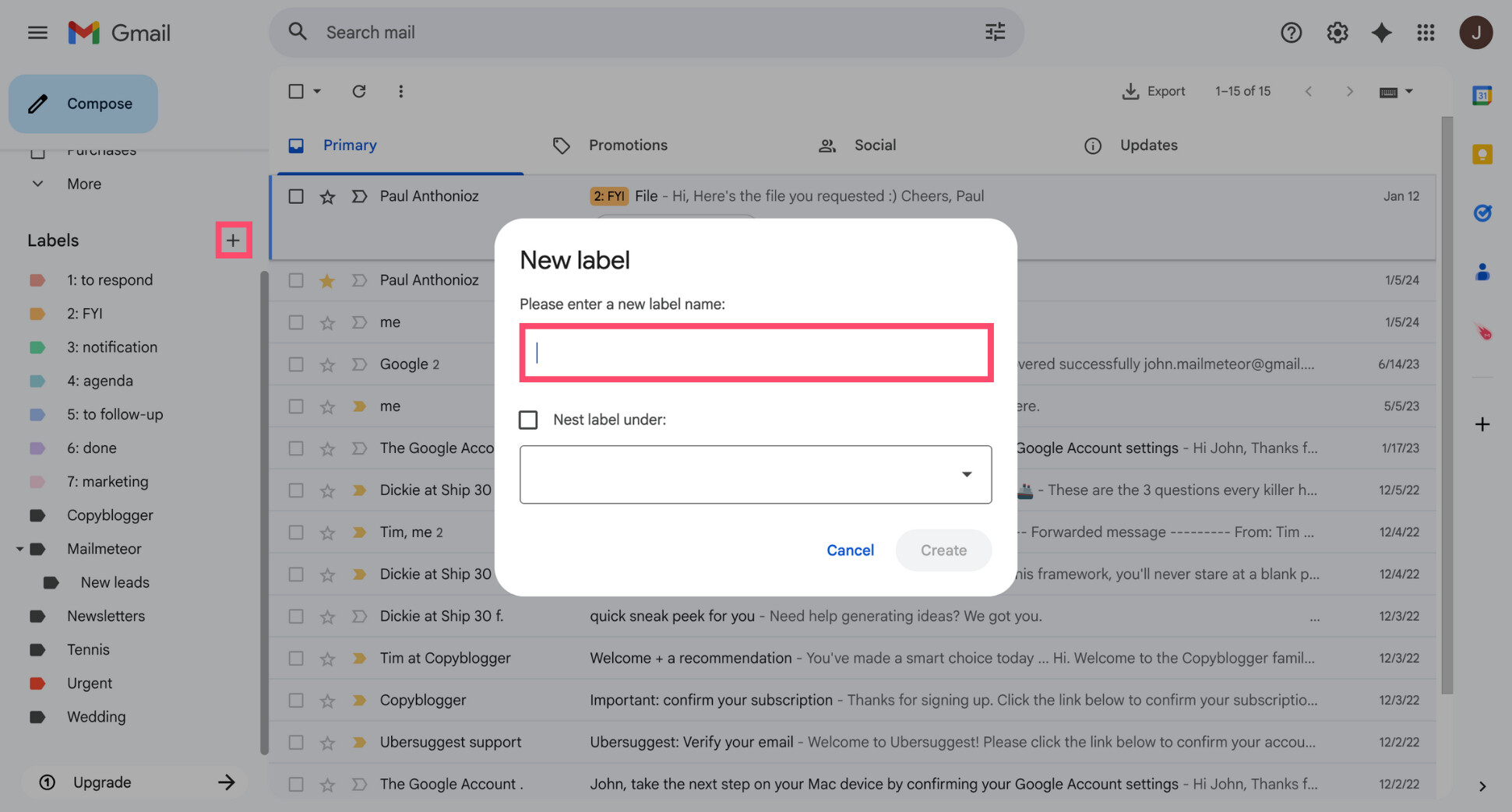The width and height of the screenshot is (1512, 812).
Task: Open the Contacts side panel
Action: click(1482, 272)
